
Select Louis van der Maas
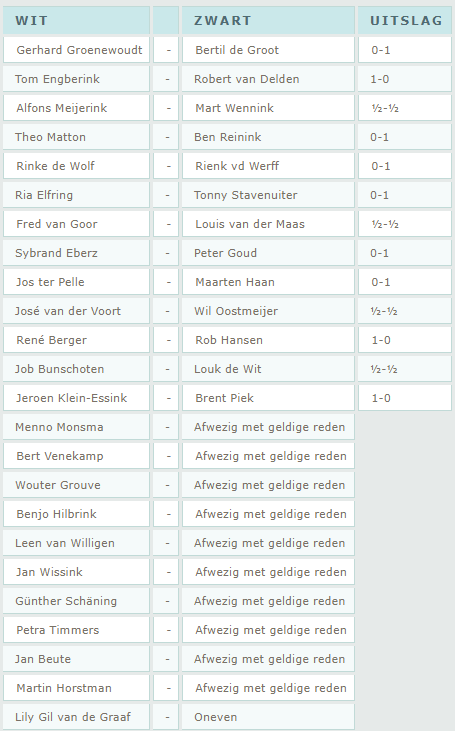250,224
